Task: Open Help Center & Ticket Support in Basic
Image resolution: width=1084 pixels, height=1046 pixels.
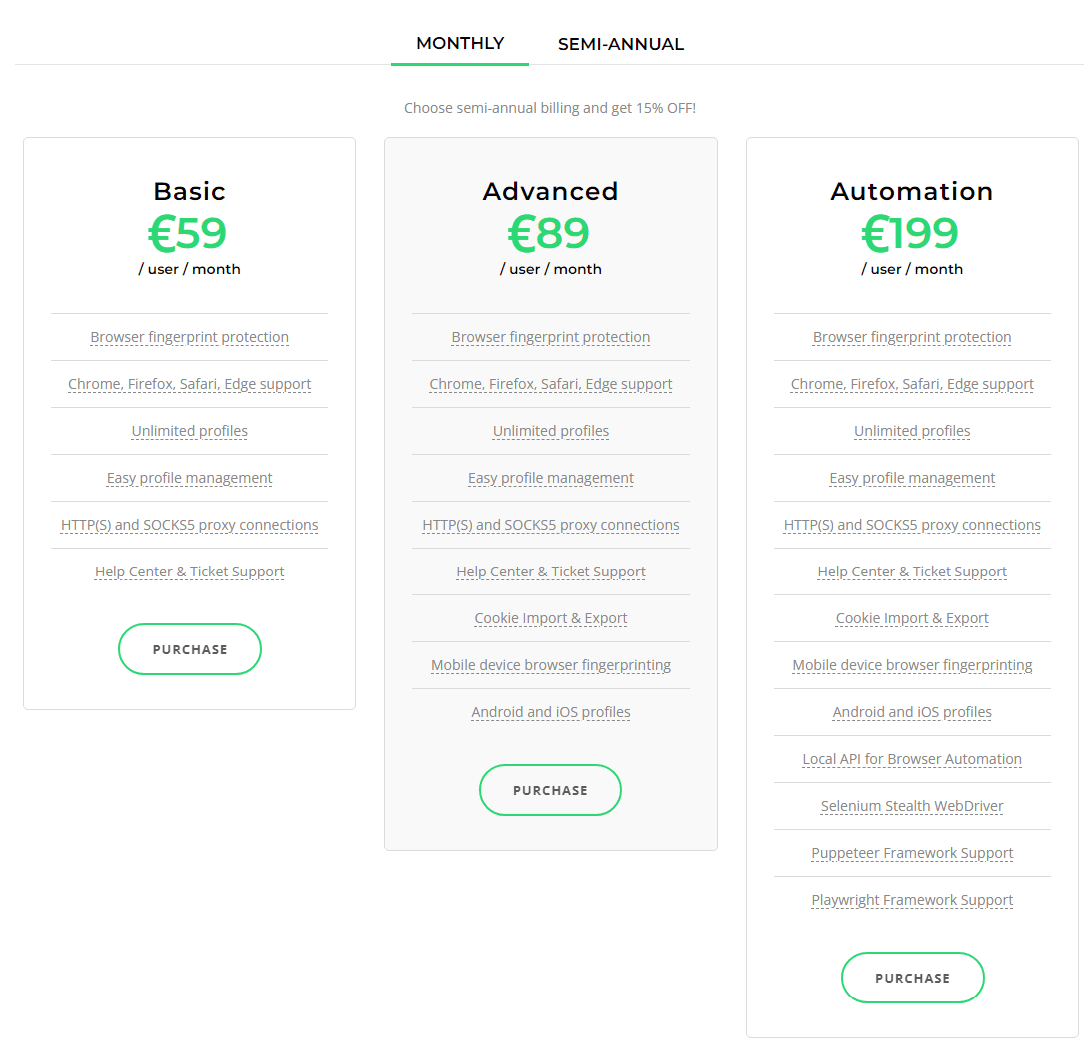Action: 189,571
